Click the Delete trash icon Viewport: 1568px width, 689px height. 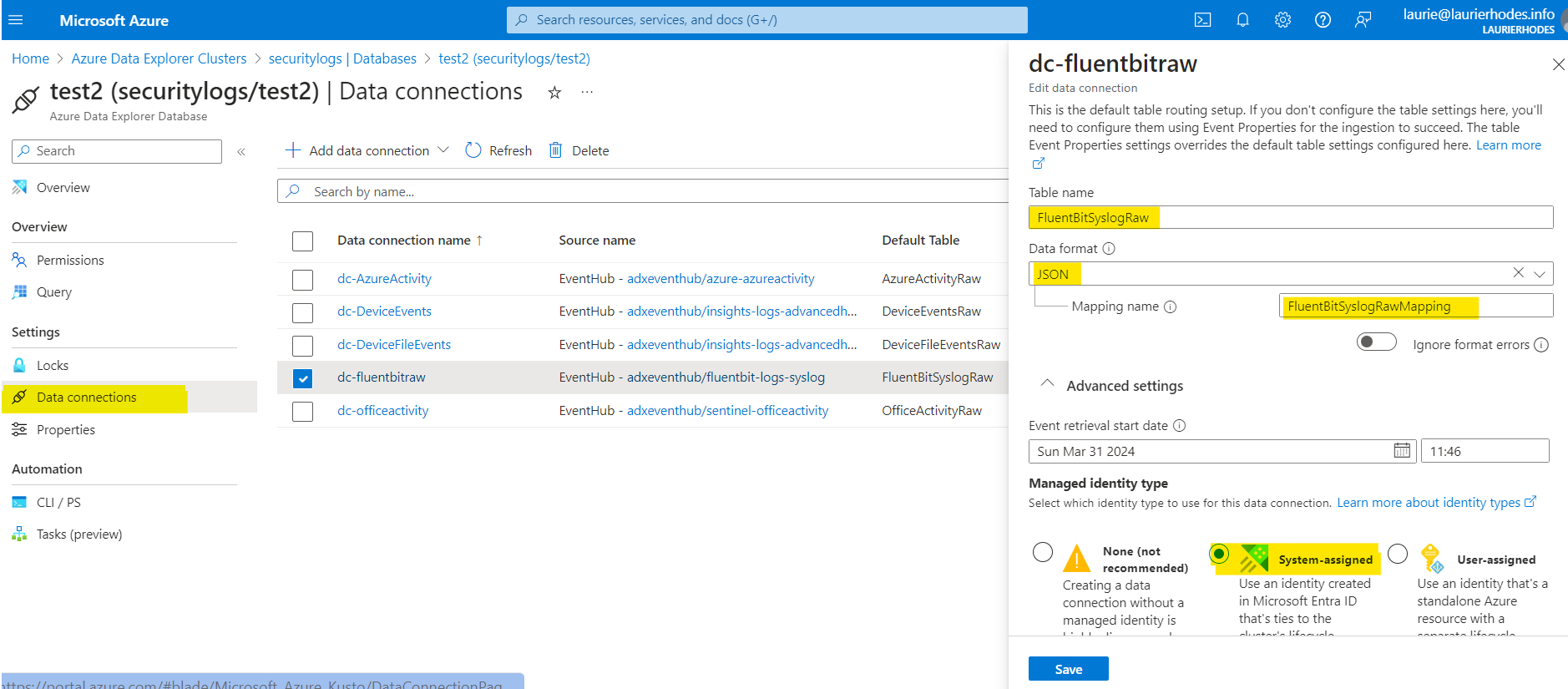point(555,150)
